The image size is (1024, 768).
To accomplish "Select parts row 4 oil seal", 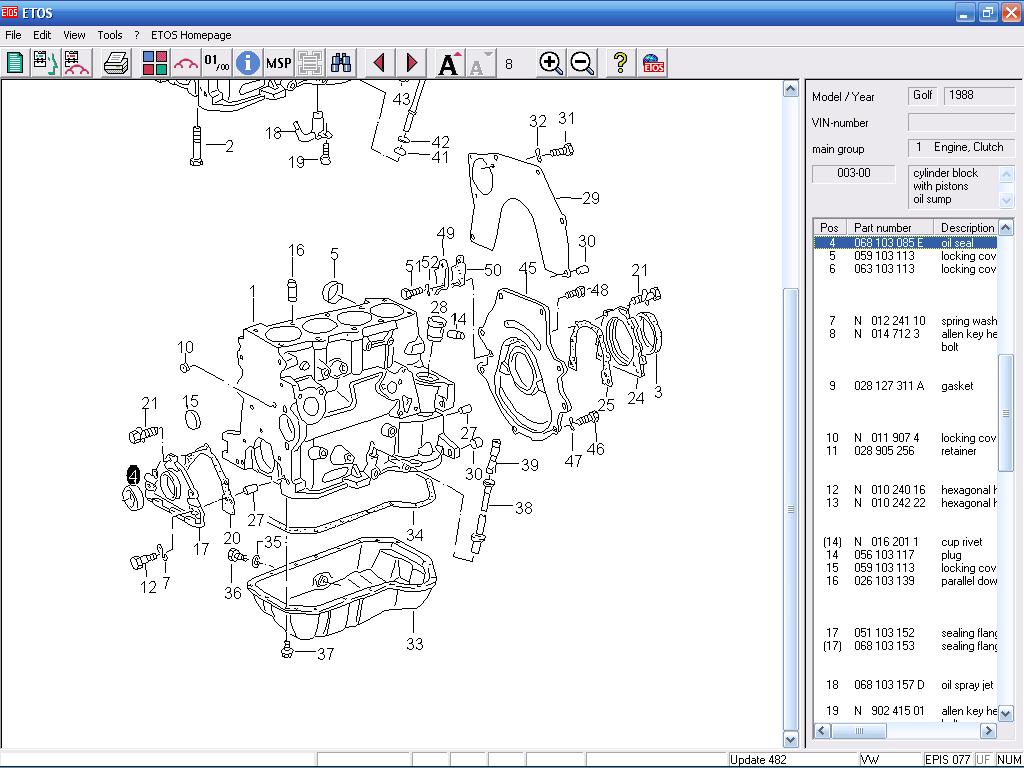I will (905, 243).
